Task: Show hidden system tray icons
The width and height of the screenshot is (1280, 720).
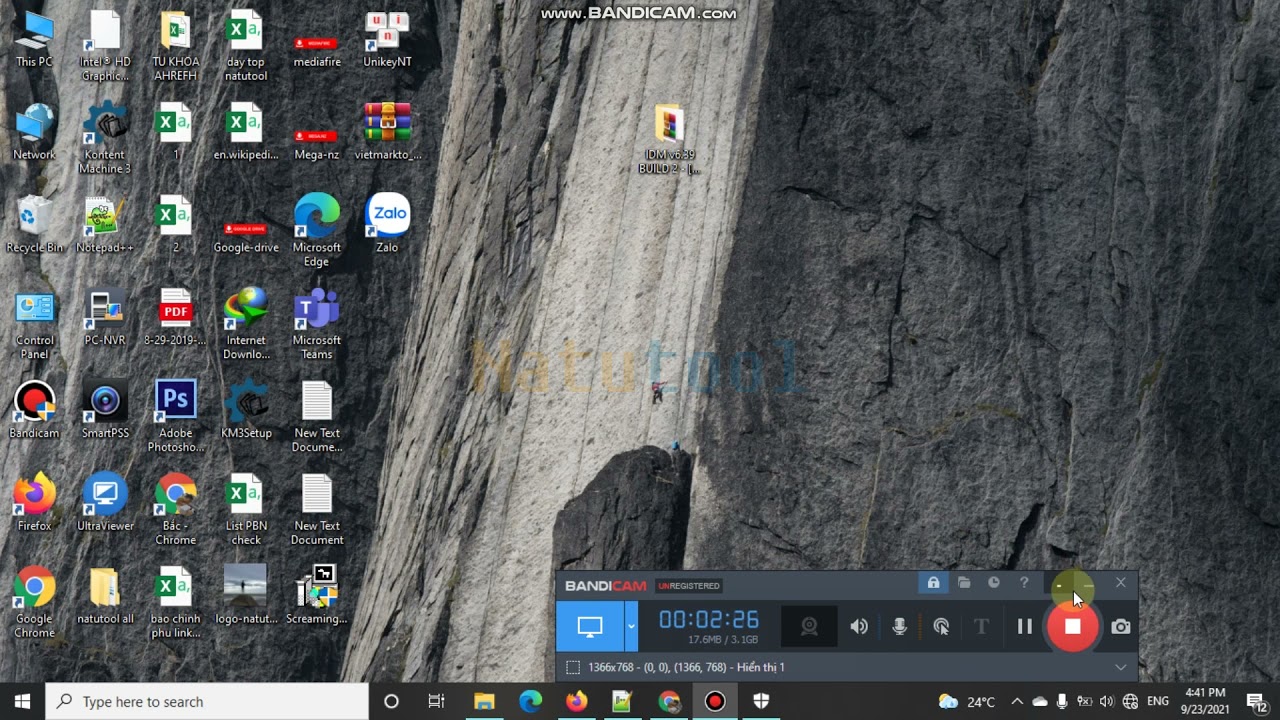Action: 1017,702
